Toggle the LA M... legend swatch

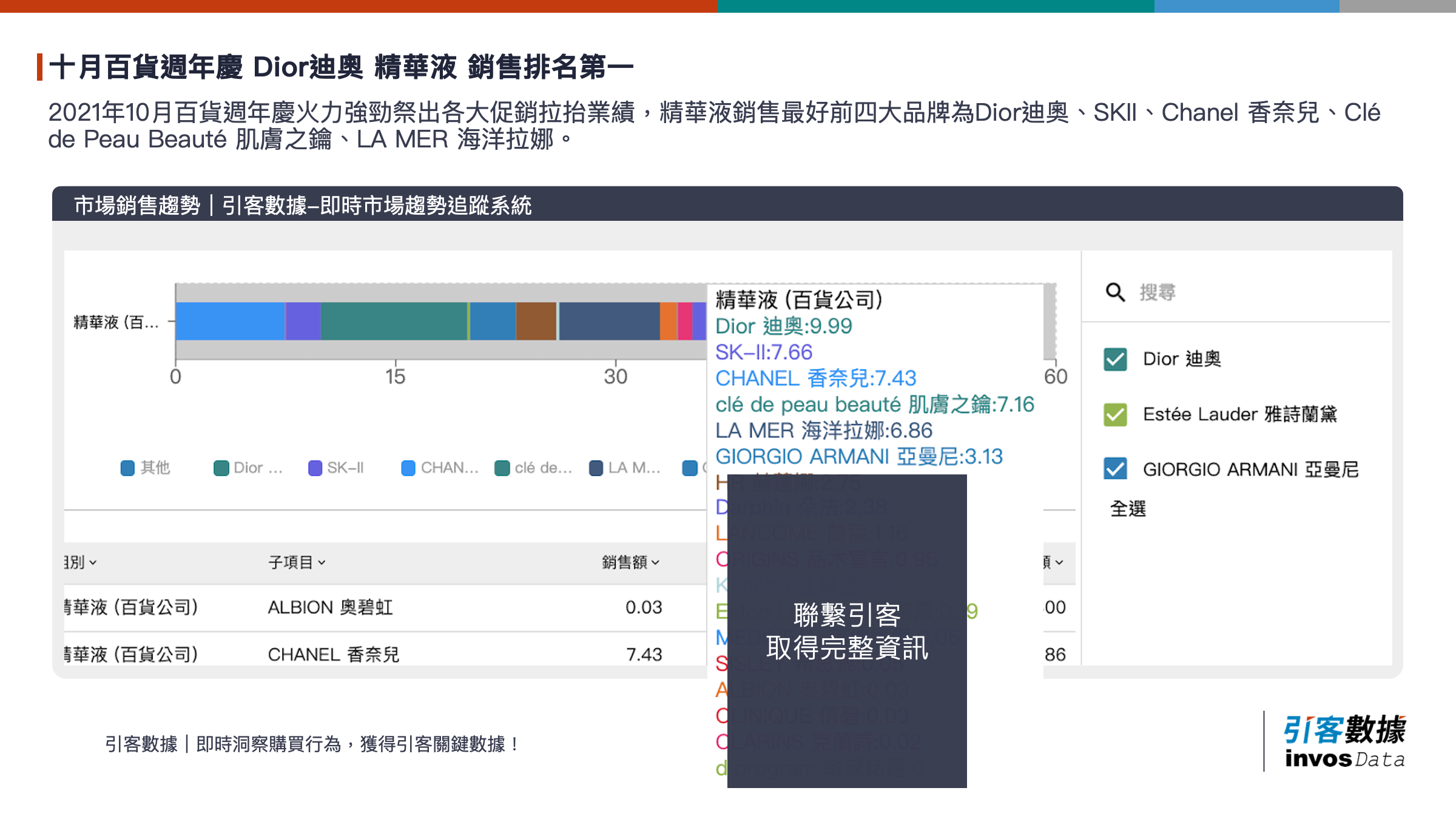596,468
